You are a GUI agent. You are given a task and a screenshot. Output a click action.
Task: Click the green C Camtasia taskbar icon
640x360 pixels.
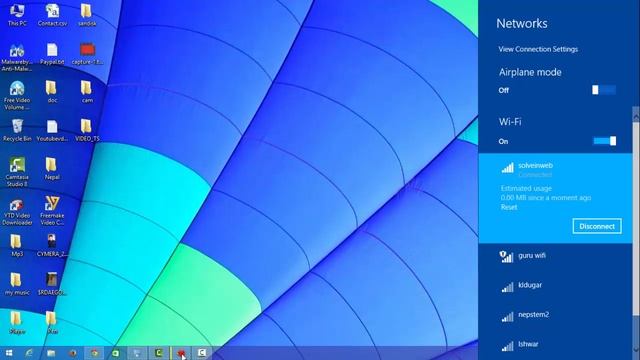point(158,353)
